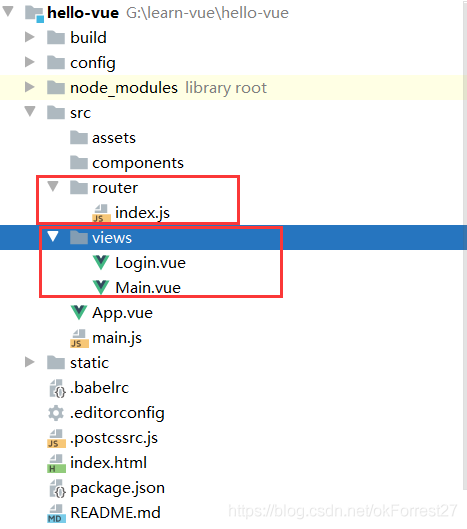Viewport: 467px width, 529px height.
Task: Click the Vue icon beside Main.vue
Action: [101, 287]
